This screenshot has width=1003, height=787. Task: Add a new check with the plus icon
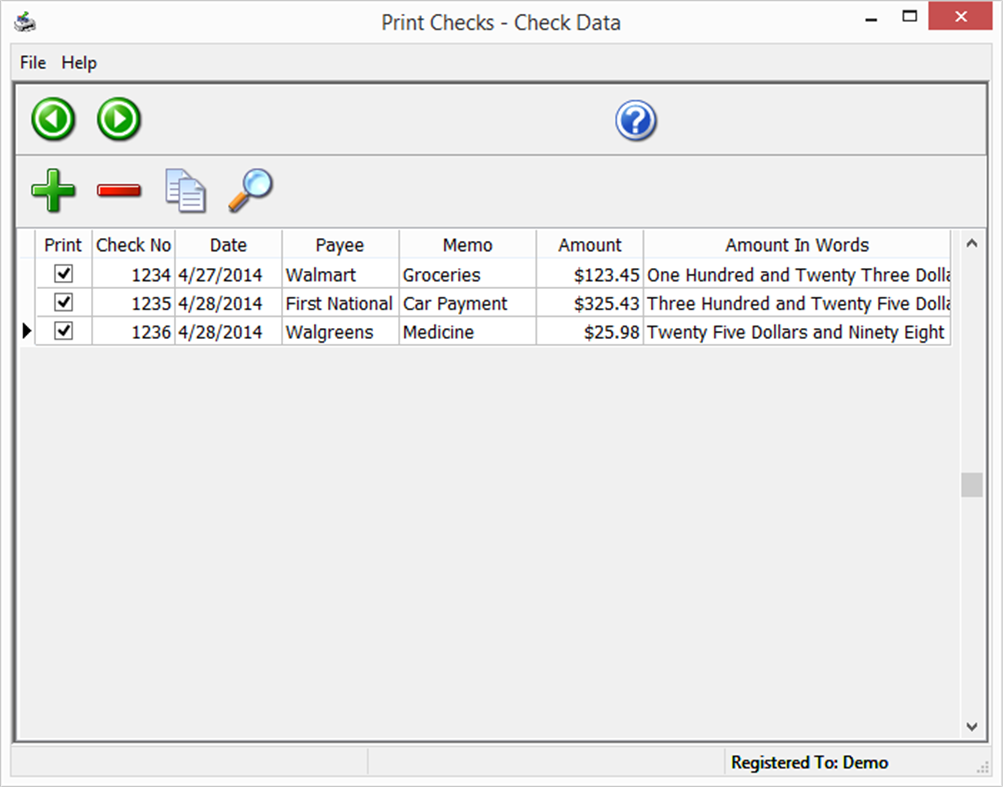53,190
